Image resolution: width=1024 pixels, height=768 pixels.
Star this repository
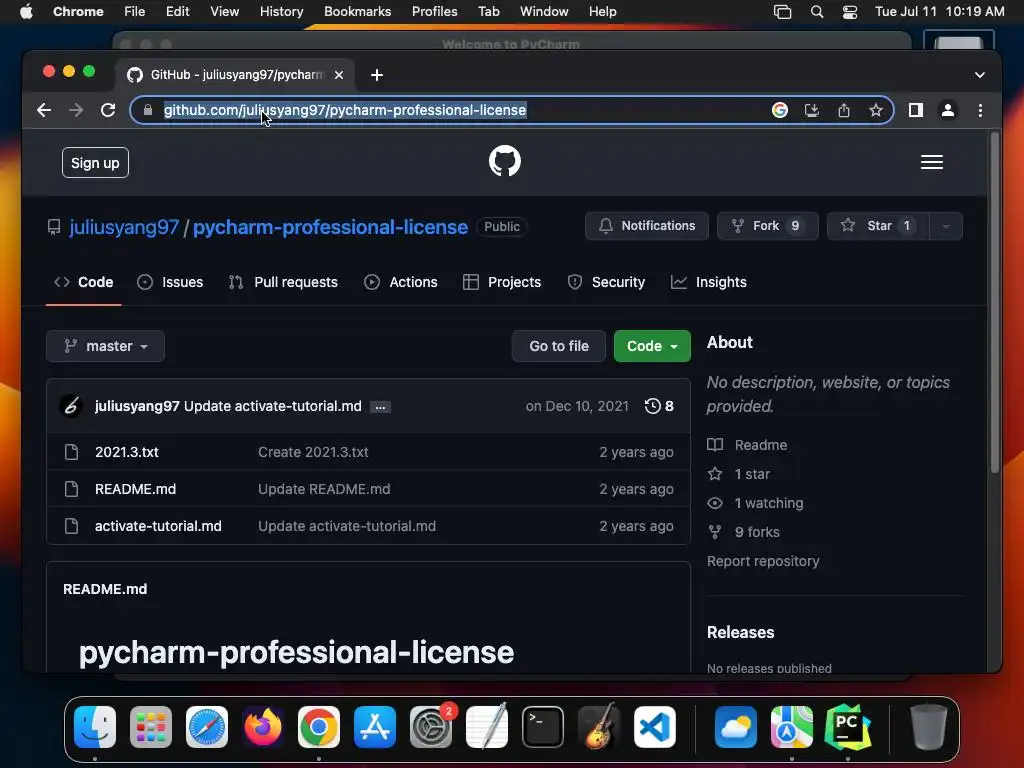pos(878,226)
